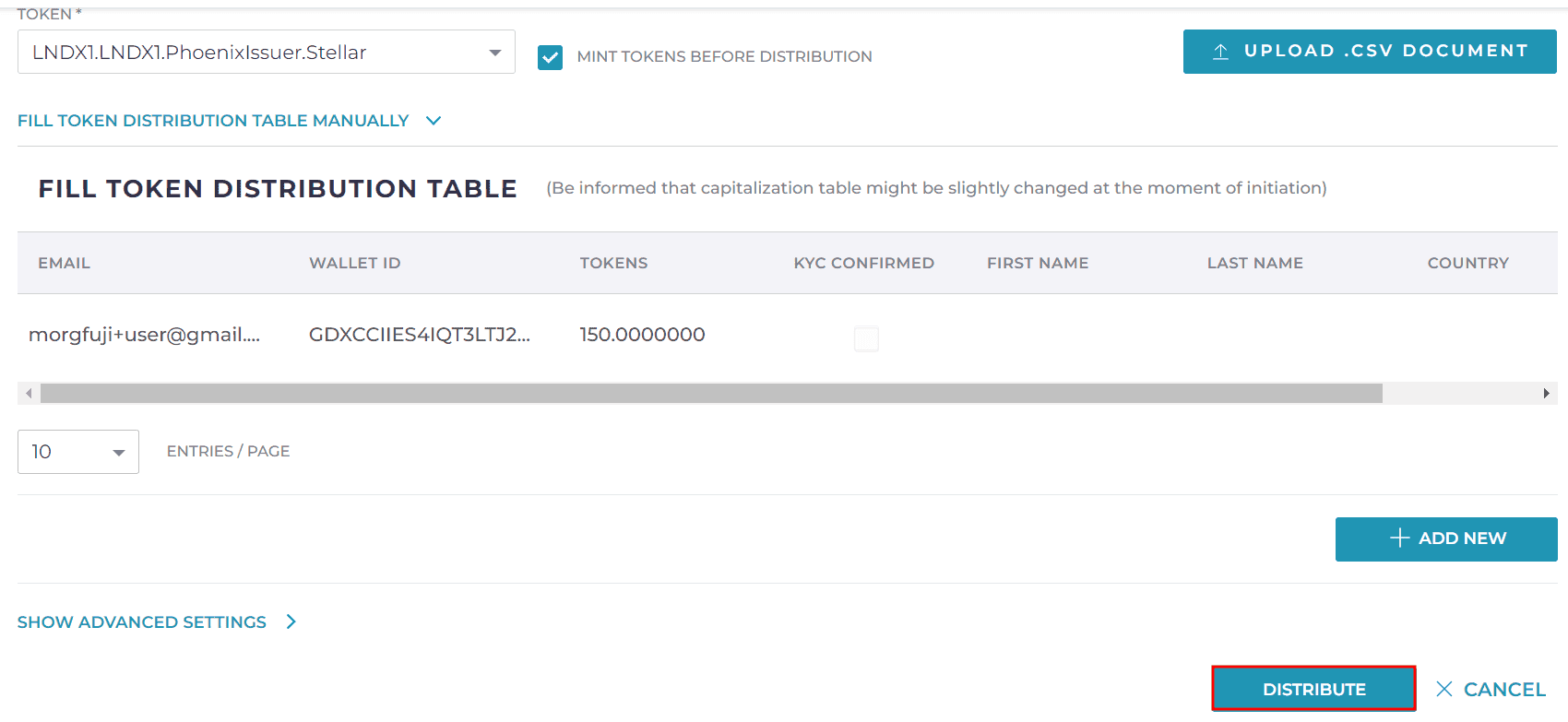
Task: Click the Wallet ID column header
Action: tap(354, 263)
